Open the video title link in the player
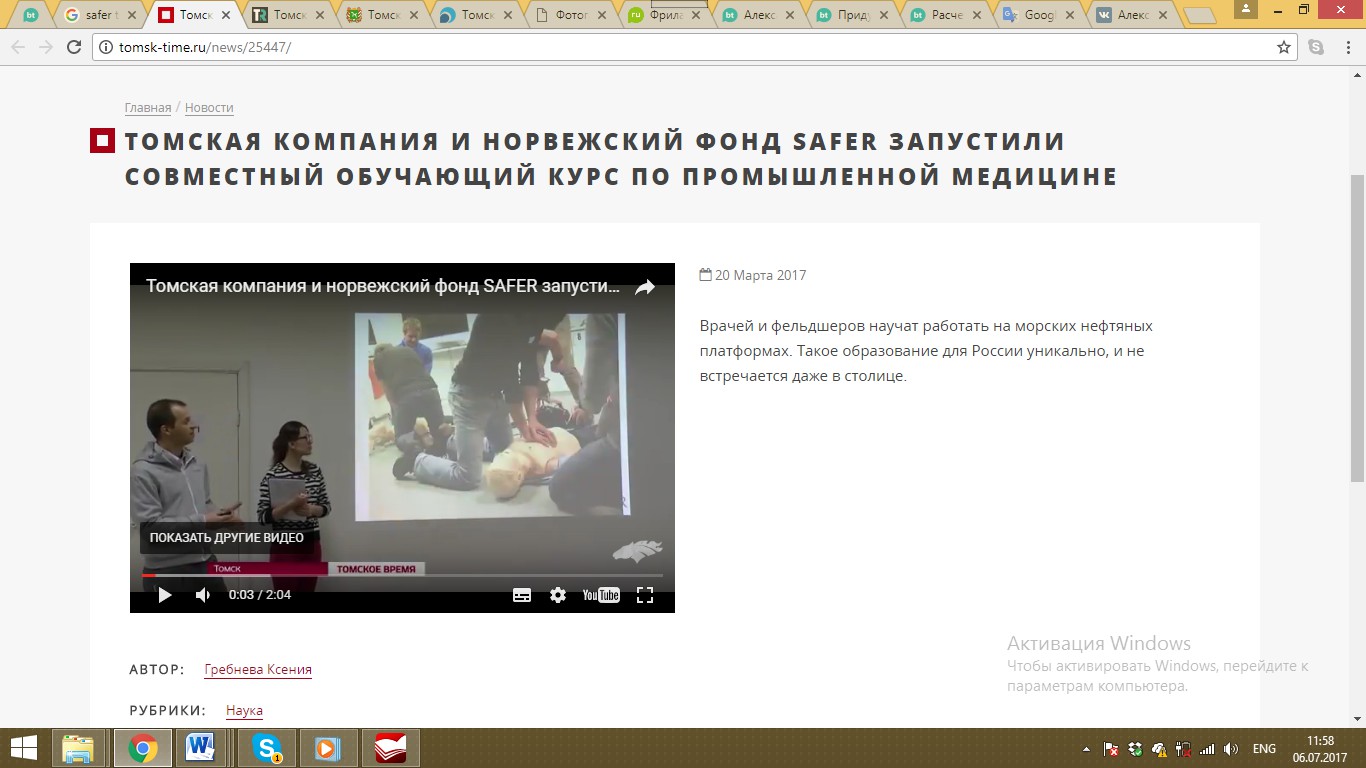The image size is (1366, 768). (383, 286)
